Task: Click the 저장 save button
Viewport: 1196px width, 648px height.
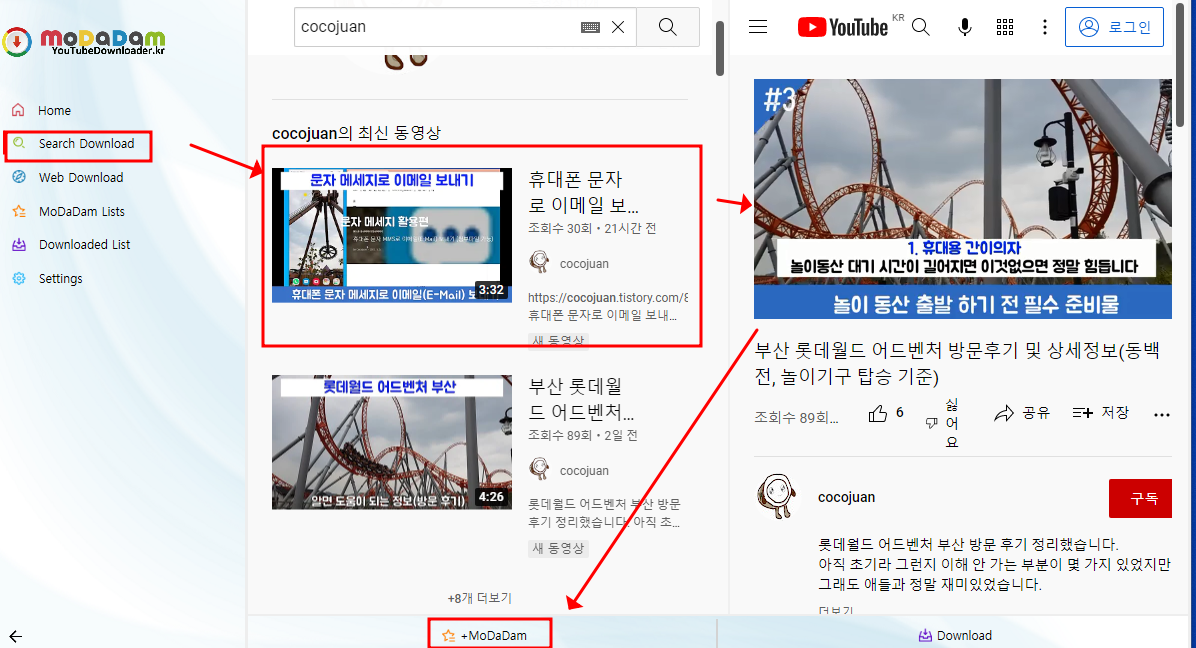Action: pyautogui.click(x=1101, y=413)
